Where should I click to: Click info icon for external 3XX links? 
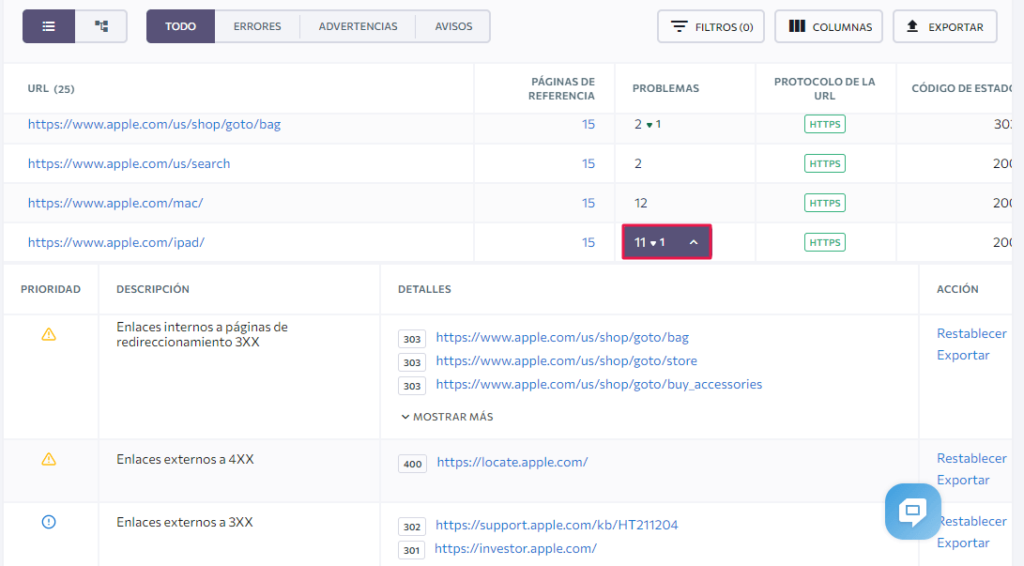tap(49, 522)
